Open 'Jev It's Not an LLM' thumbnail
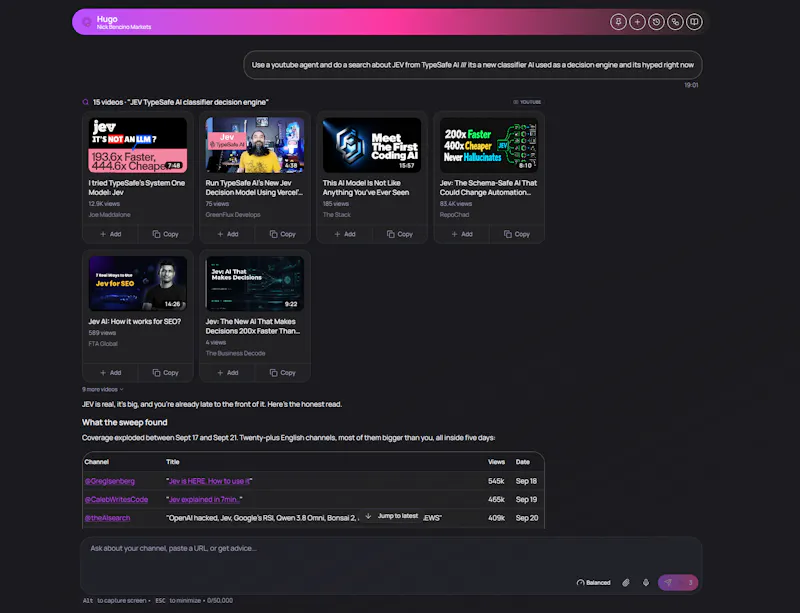 tap(138, 145)
